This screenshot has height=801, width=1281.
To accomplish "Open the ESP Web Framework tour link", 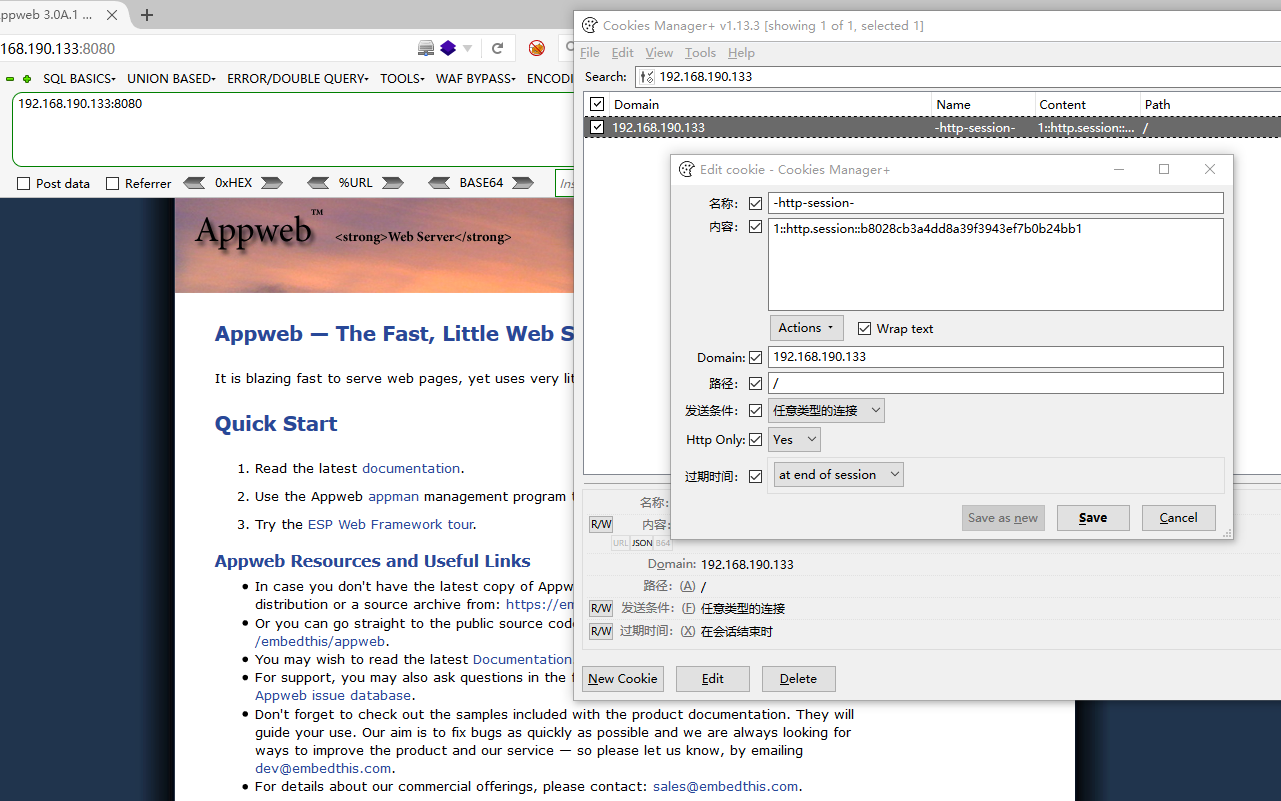I will (x=391, y=525).
